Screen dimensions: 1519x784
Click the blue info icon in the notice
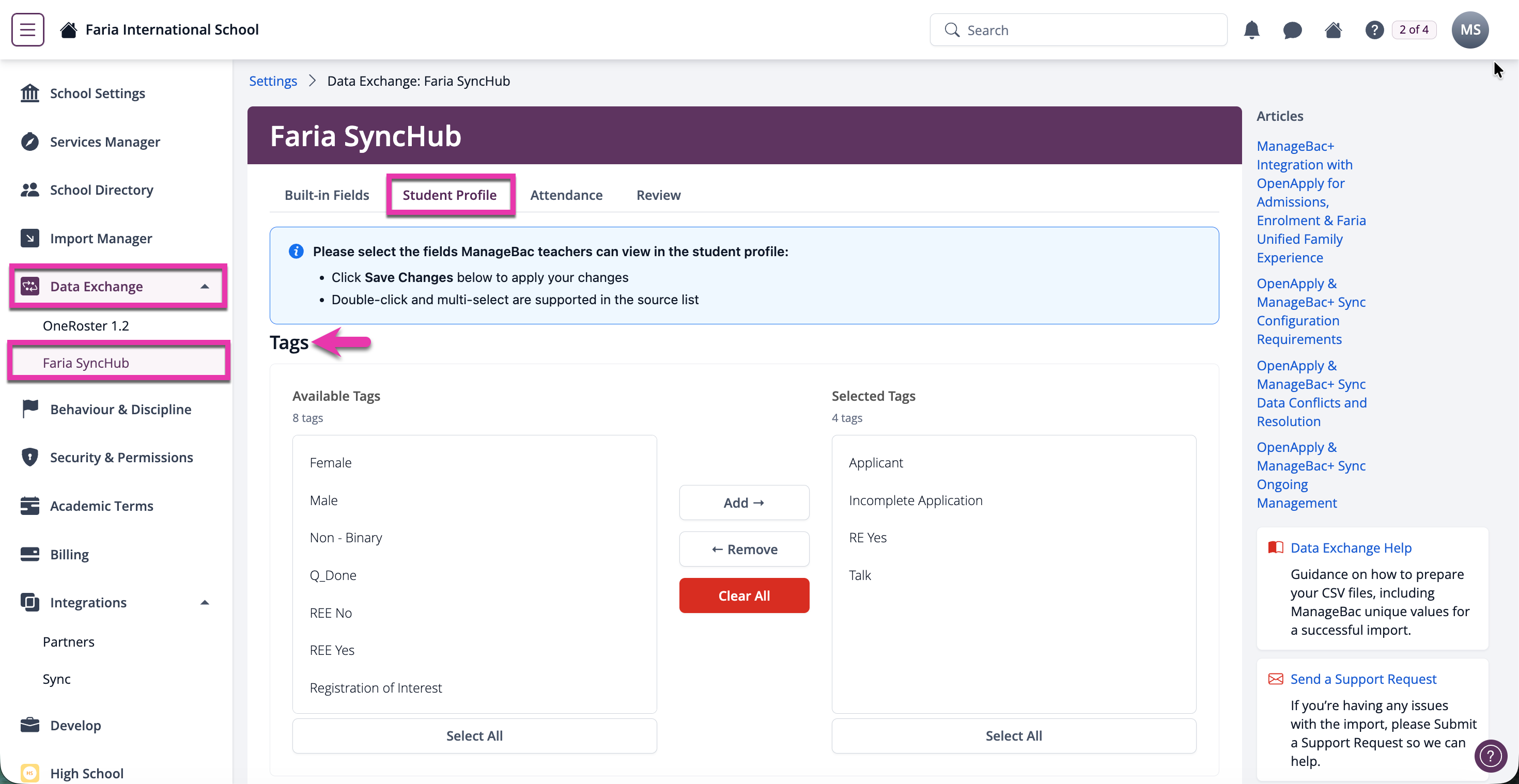[x=296, y=252]
